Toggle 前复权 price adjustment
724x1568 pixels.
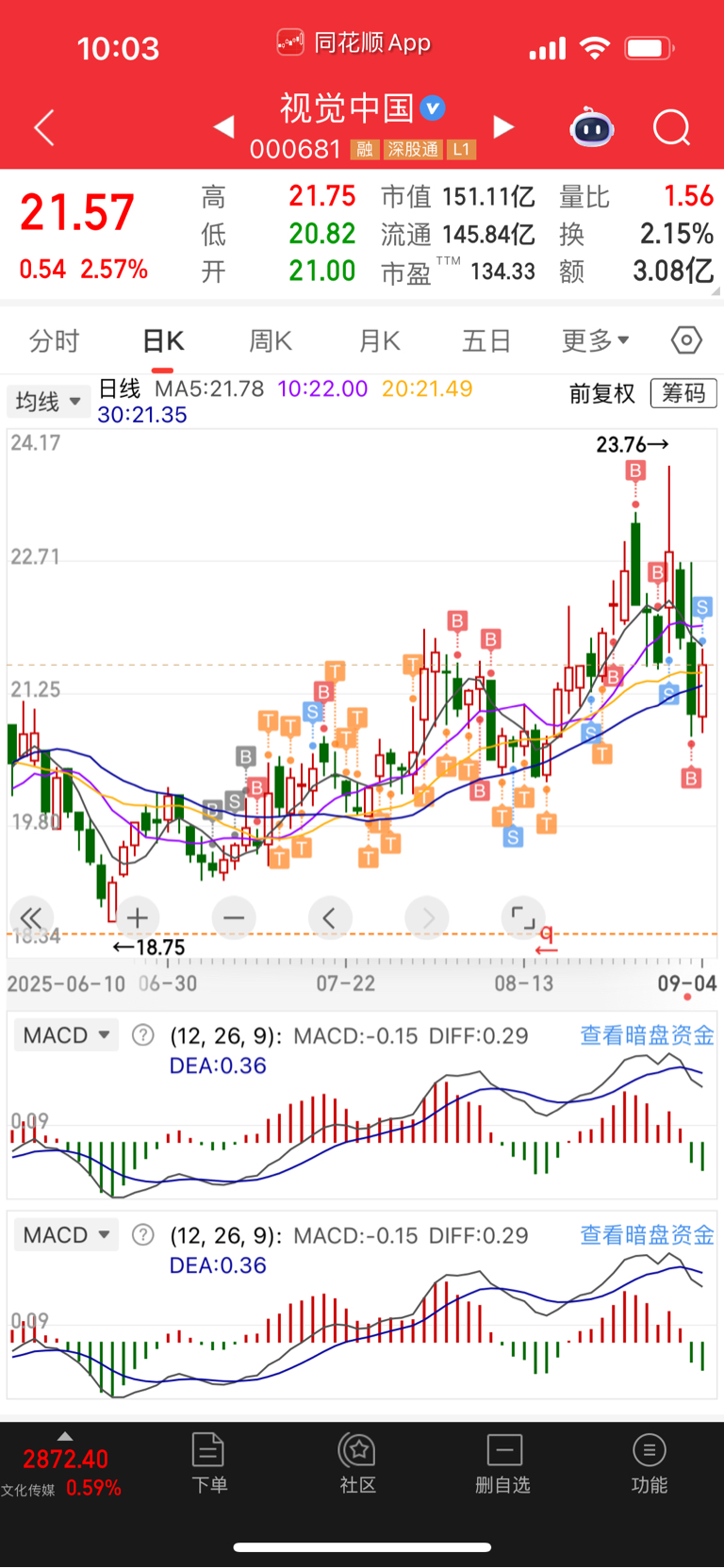pos(602,393)
